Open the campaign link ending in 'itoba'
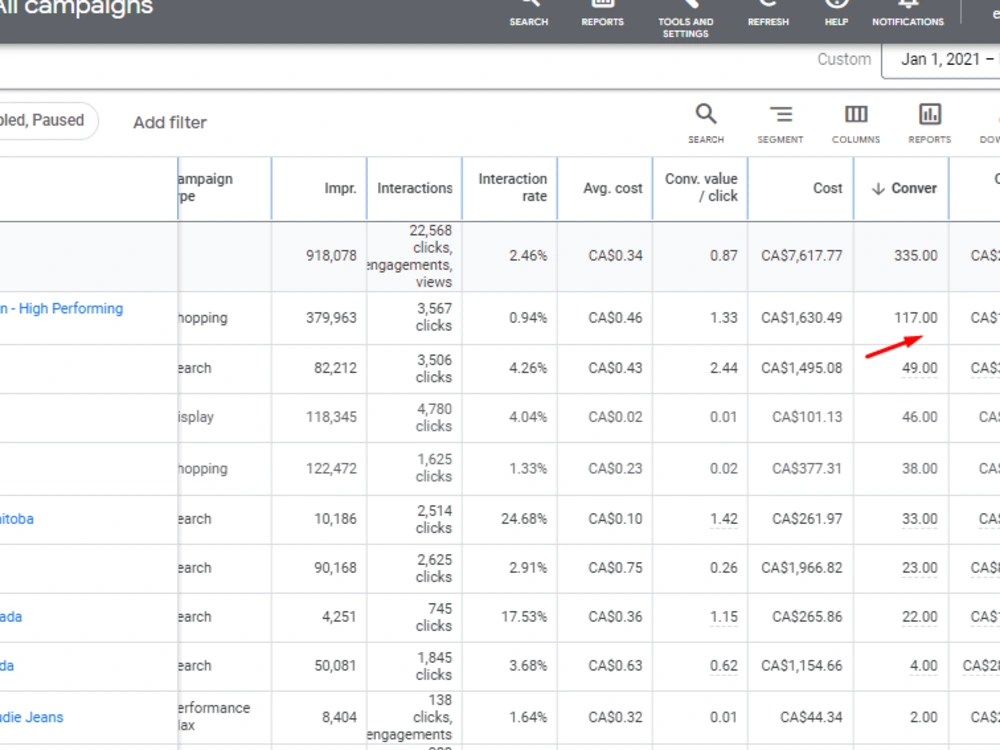Image resolution: width=1000 pixels, height=750 pixels. pyautogui.click(x=17, y=519)
